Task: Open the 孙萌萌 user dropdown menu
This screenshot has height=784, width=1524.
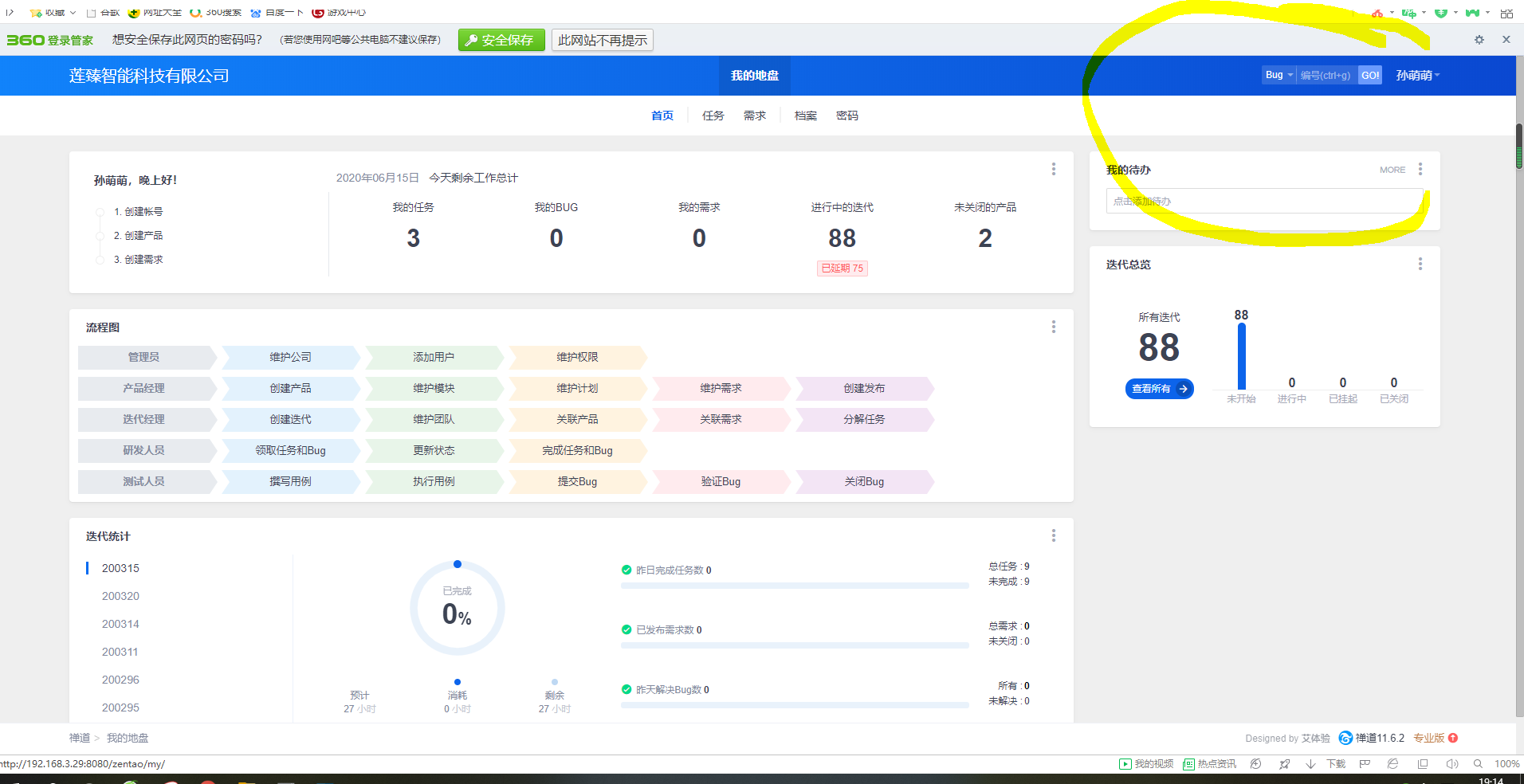Action: (x=1417, y=76)
